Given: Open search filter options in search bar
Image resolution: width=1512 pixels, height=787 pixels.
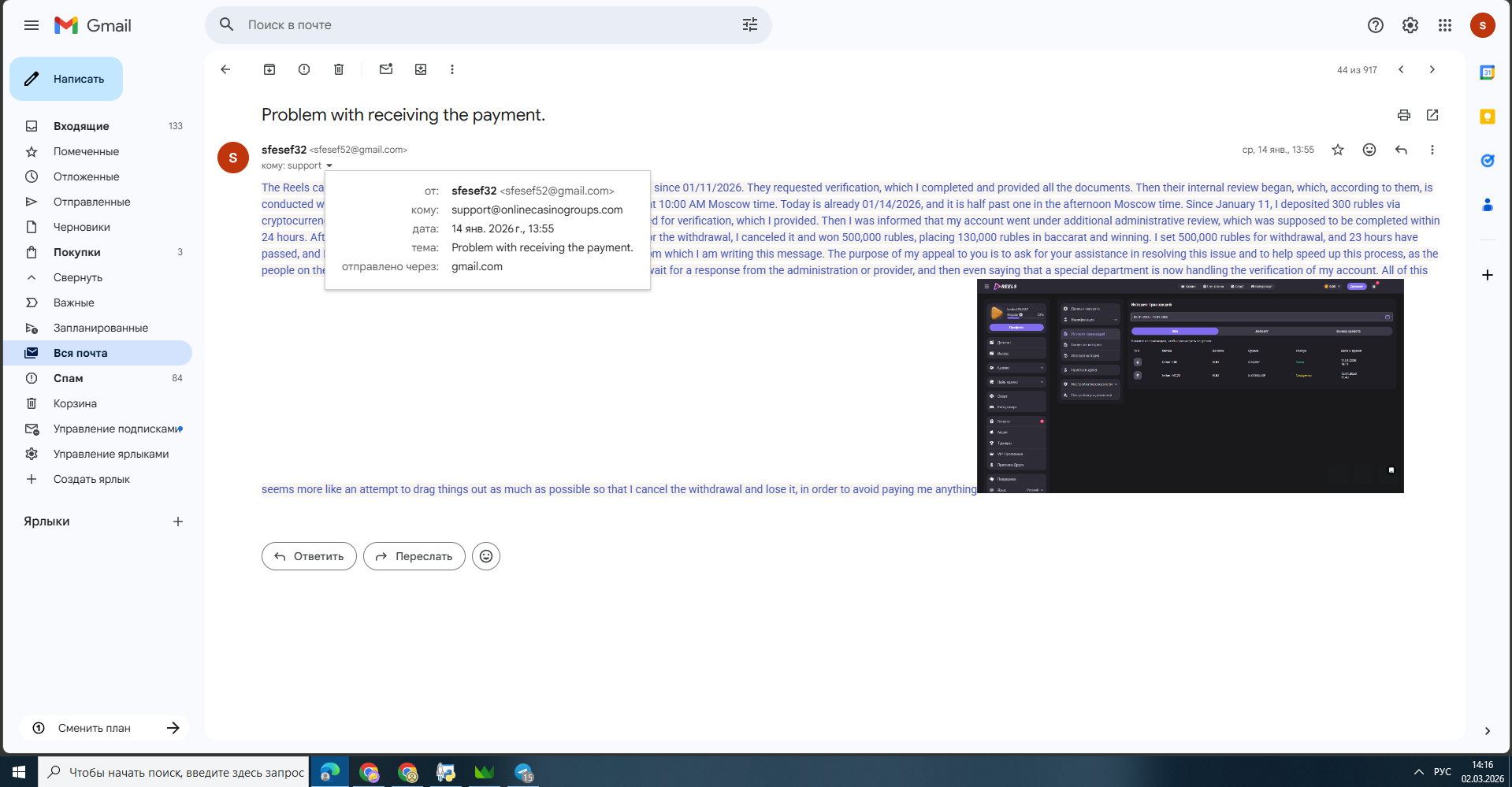Looking at the screenshot, I should [749, 25].
